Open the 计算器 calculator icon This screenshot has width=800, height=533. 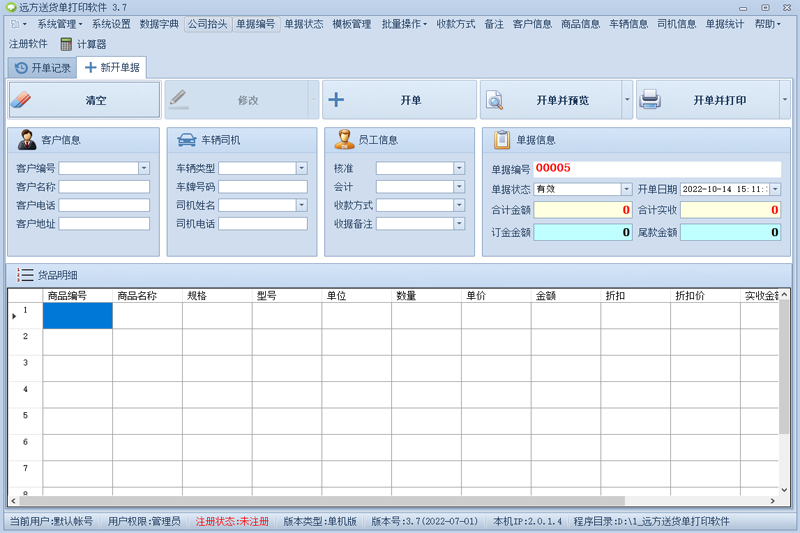coord(66,44)
